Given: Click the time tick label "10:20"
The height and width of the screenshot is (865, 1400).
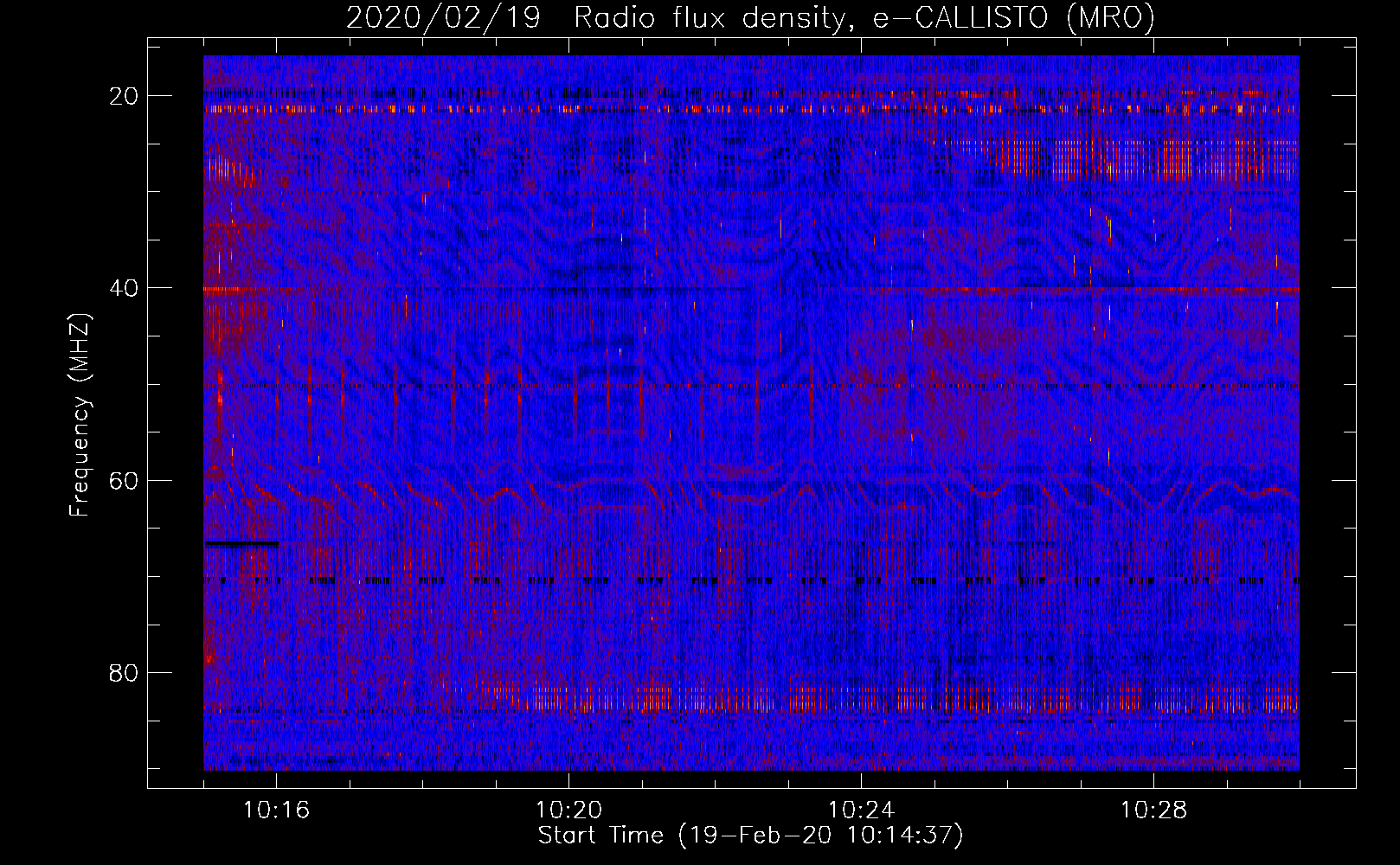Looking at the screenshot, I should (x=568, y=810).
